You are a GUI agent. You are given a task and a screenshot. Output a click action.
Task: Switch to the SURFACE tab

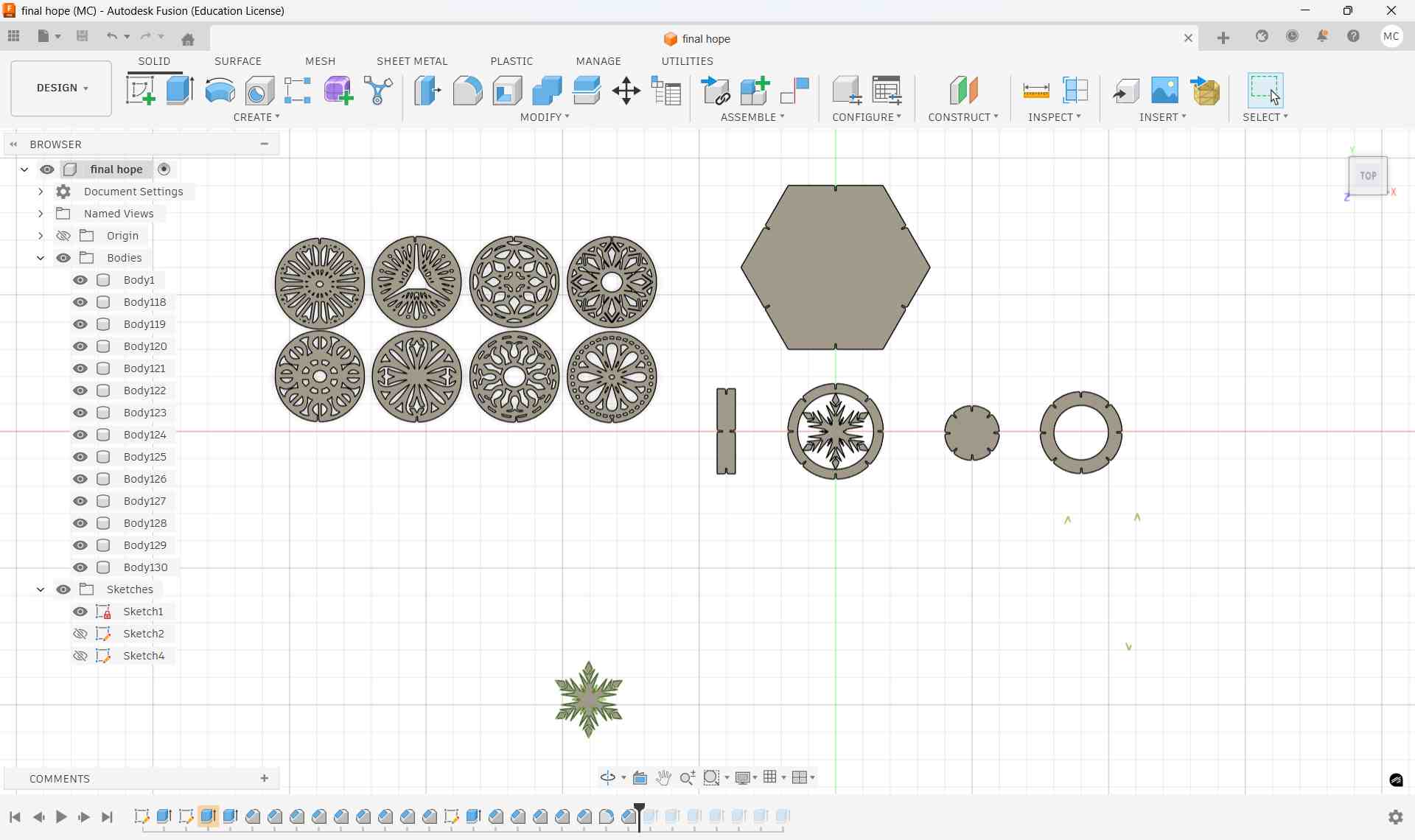(x=237, y=61)
